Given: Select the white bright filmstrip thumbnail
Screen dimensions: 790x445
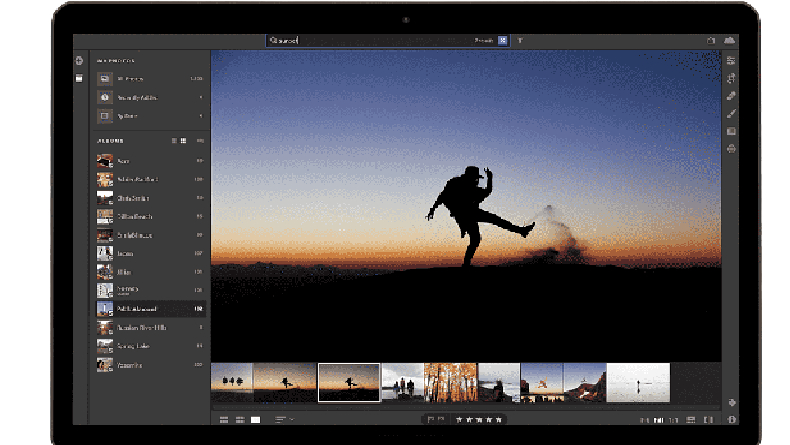Looking at the screenshot, I should point(638,382).
